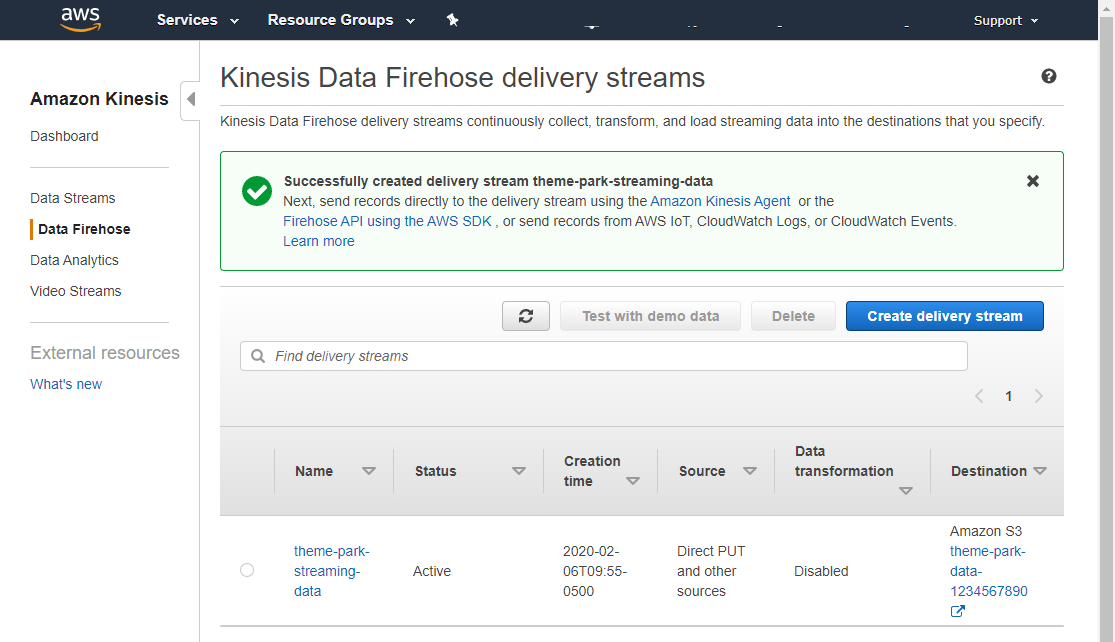Sort by the Destination column arrow
The width and height of the screenshot is (1115, 642).
coord(1040,471)
